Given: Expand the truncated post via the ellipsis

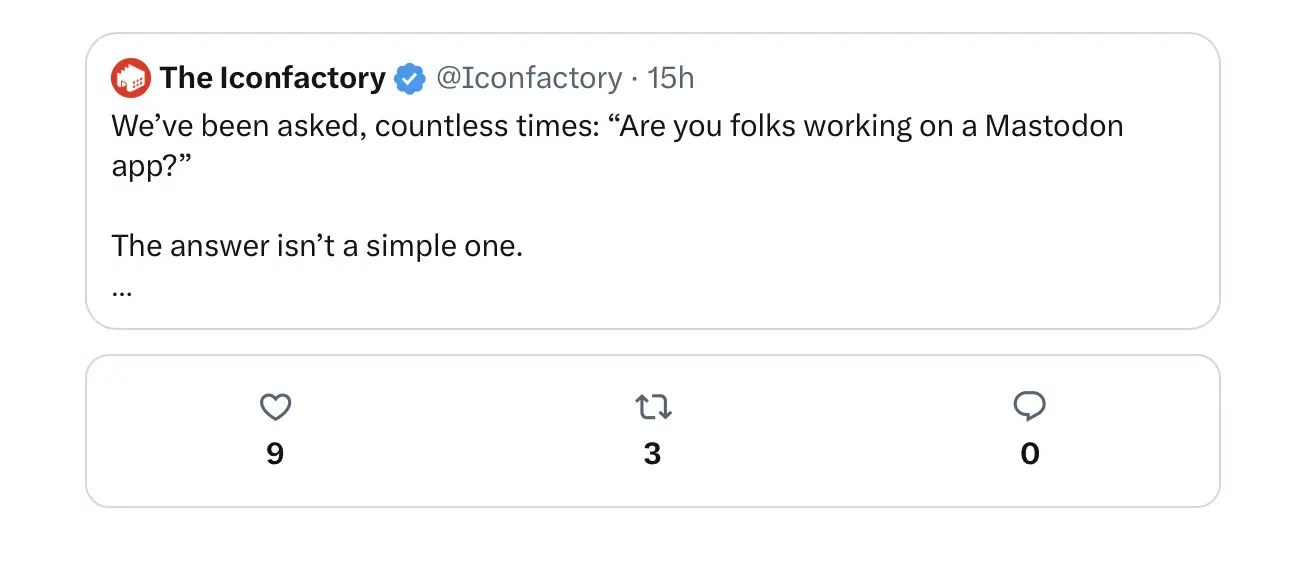Looking at the screenshot, I should pyautogui.click(x=123, y=290).
